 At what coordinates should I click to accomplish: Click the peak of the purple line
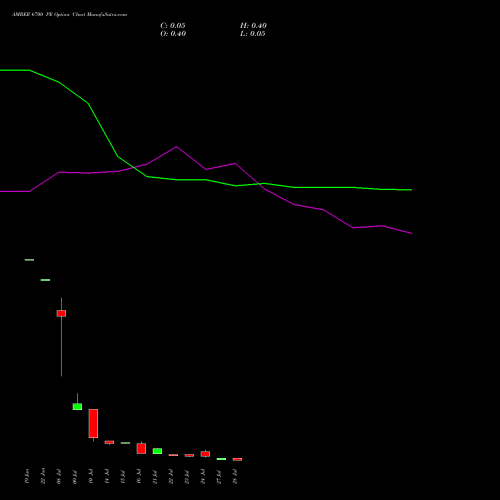(x=176, y=146)
